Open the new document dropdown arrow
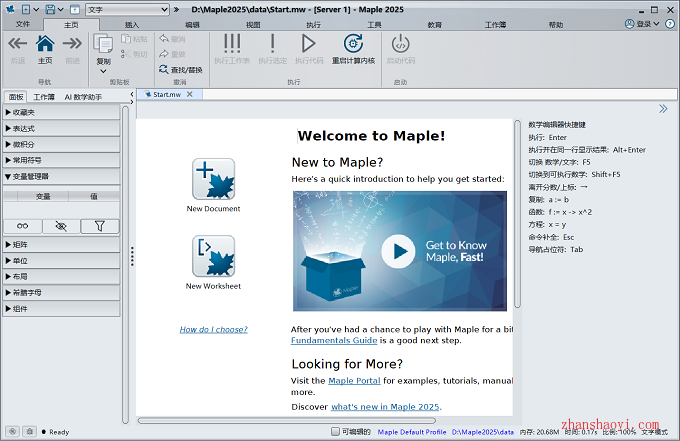680x441 pixels. click(x=36, y=10)
